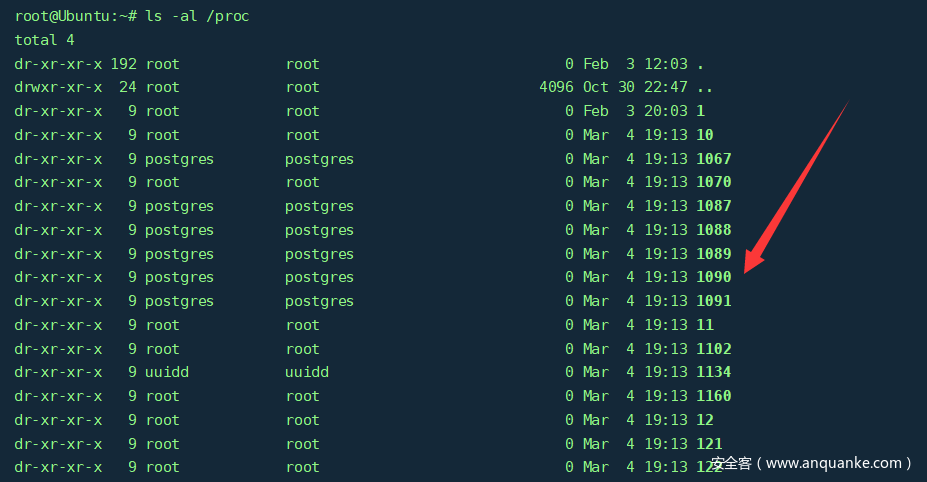
Task: Select the drwxr-xr-x permissions string
Action: coord(58,87)
